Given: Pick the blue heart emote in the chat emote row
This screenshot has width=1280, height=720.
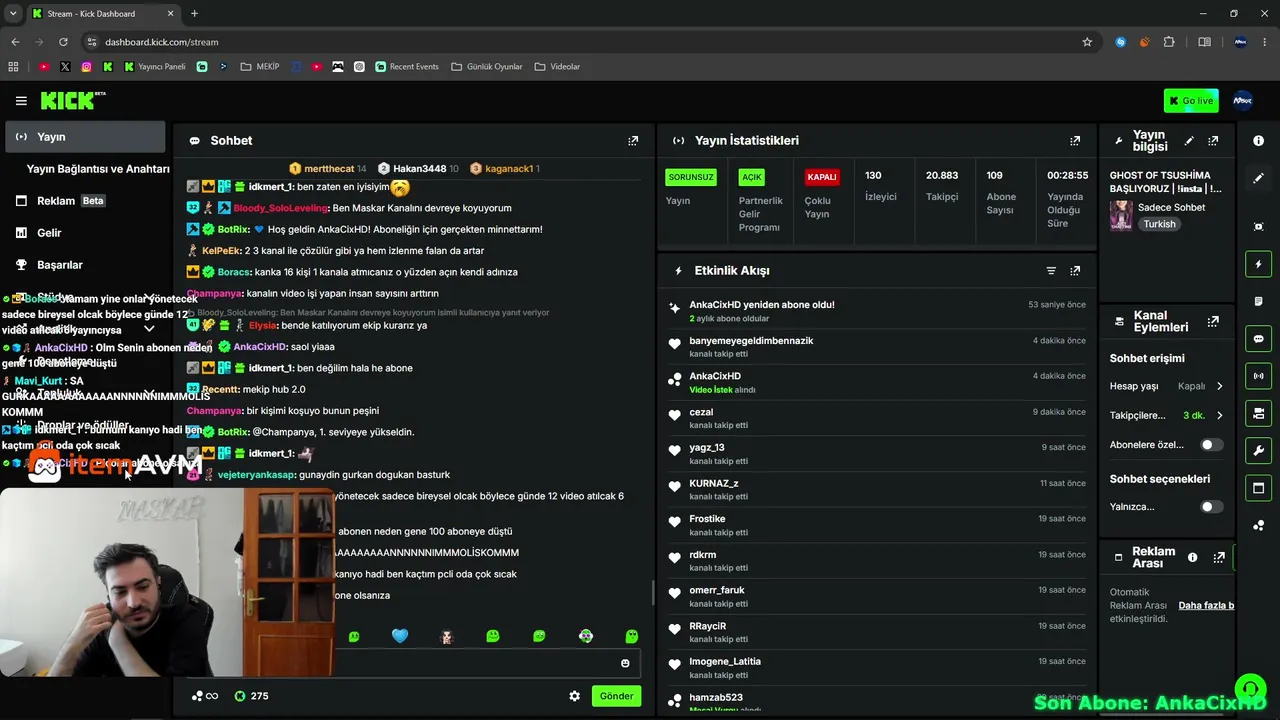Looking at the screenshot, I should click(400, 636).
